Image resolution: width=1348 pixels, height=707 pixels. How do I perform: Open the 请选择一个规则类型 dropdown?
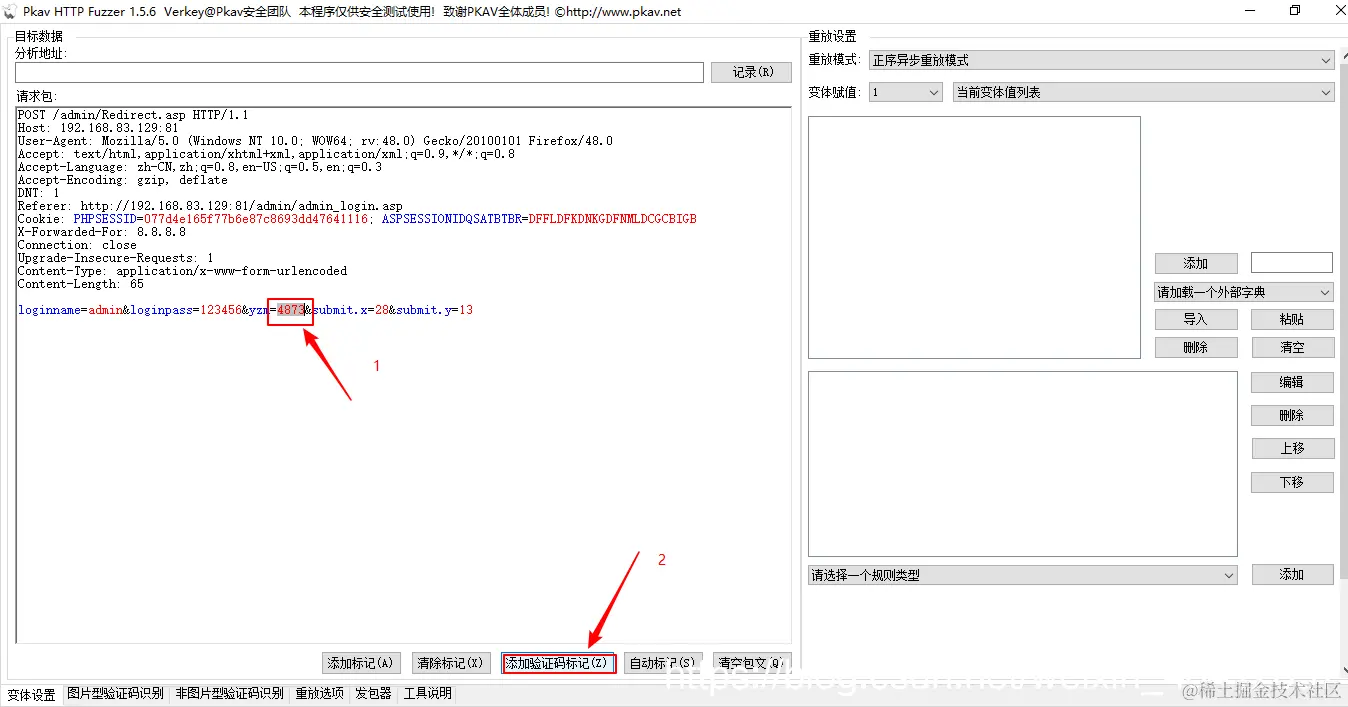[x=1023, y=575]
